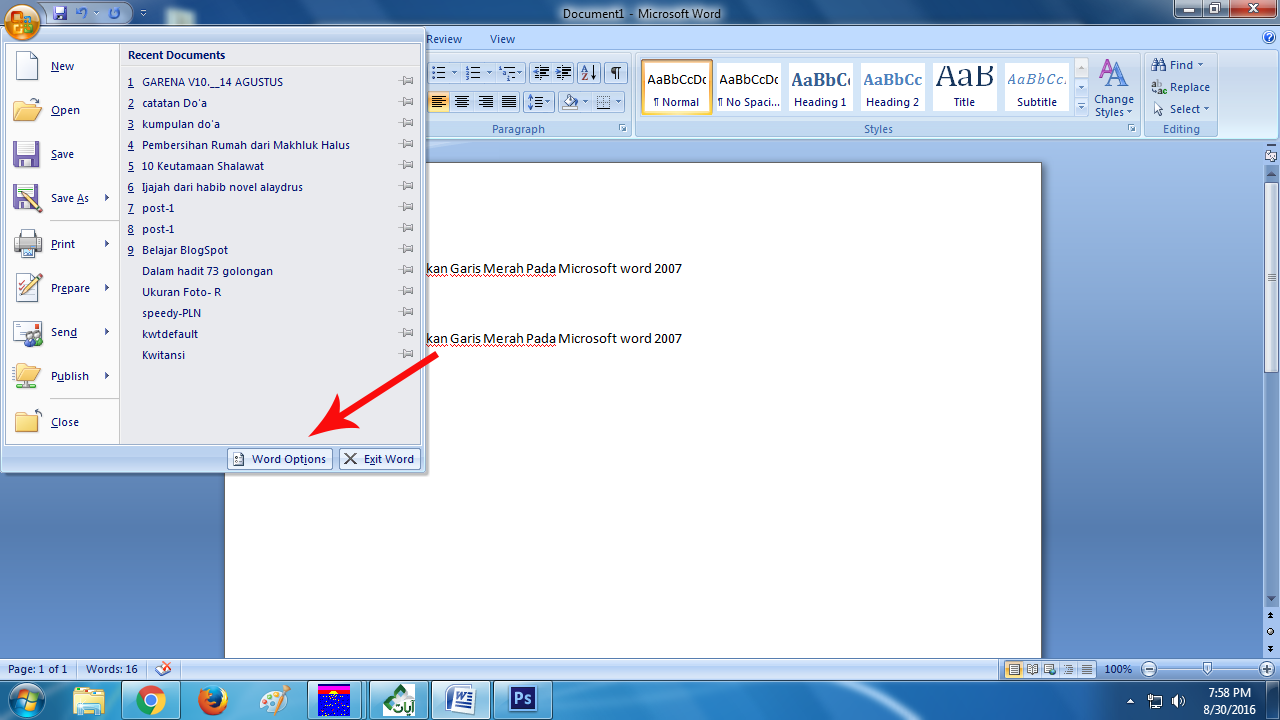Pin GARENA V10._14 AGUSTUS document
Screen dimensions: 1280x720
tap(407, 82)
